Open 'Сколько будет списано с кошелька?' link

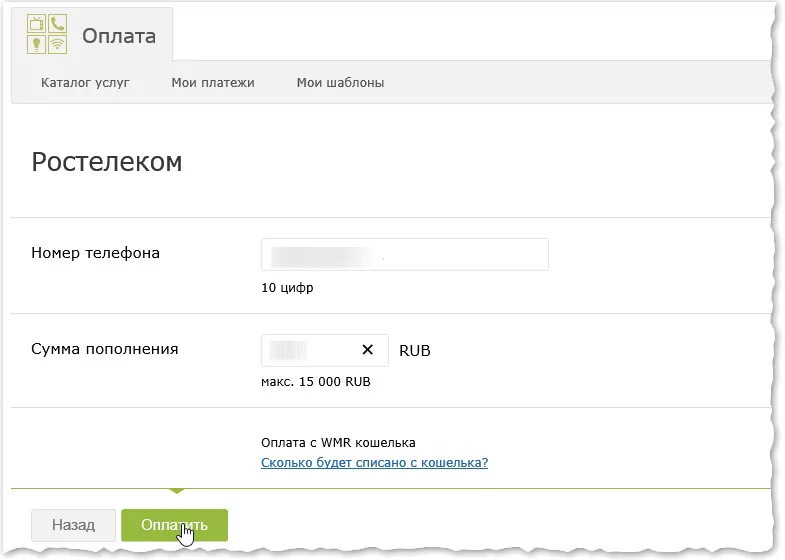coord(374,462)
